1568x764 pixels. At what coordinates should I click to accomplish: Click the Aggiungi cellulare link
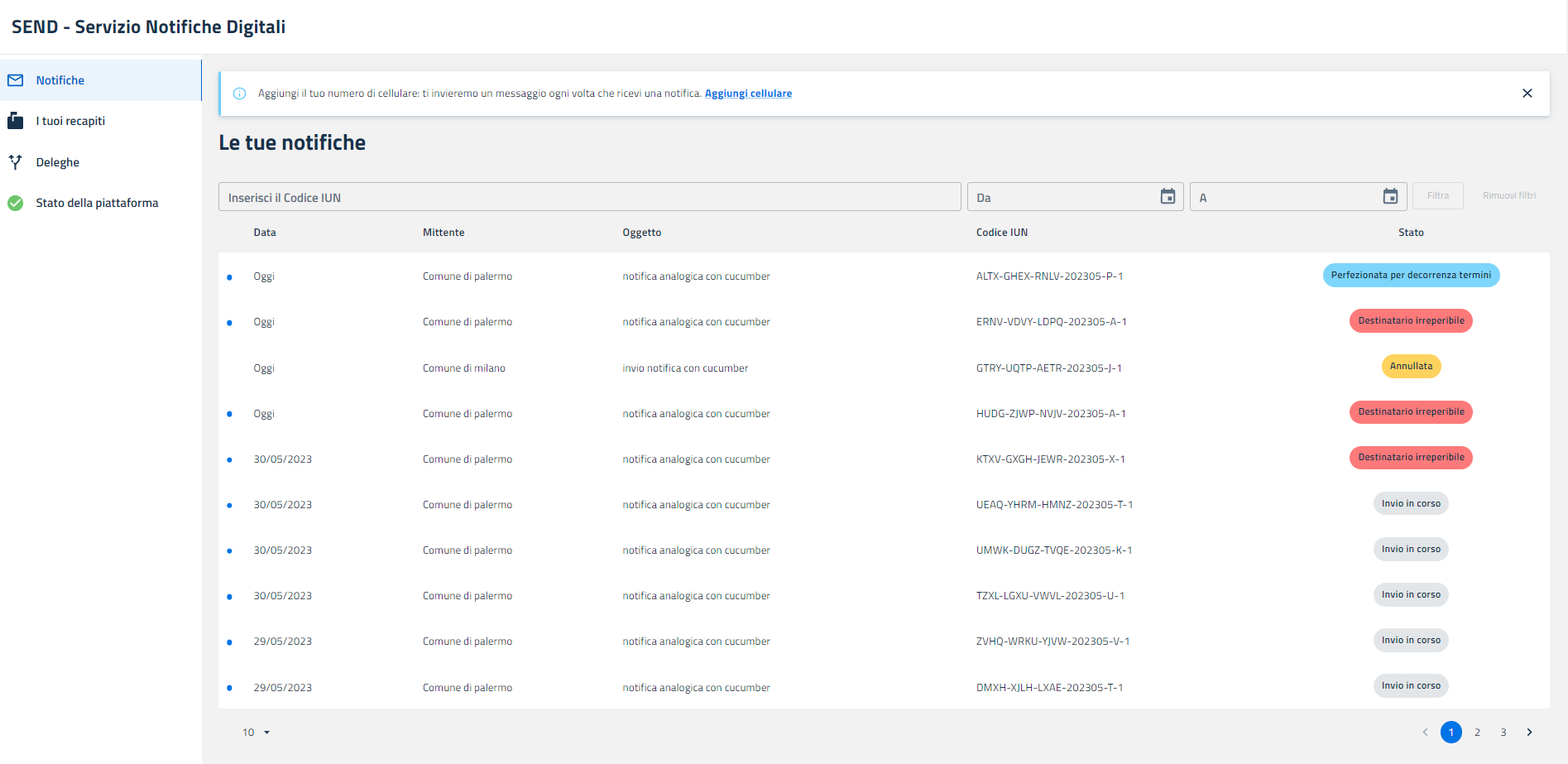748,94
